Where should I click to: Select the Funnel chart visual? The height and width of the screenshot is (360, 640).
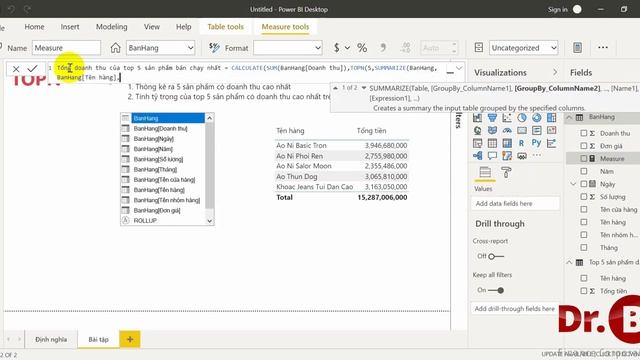(492, 118)
